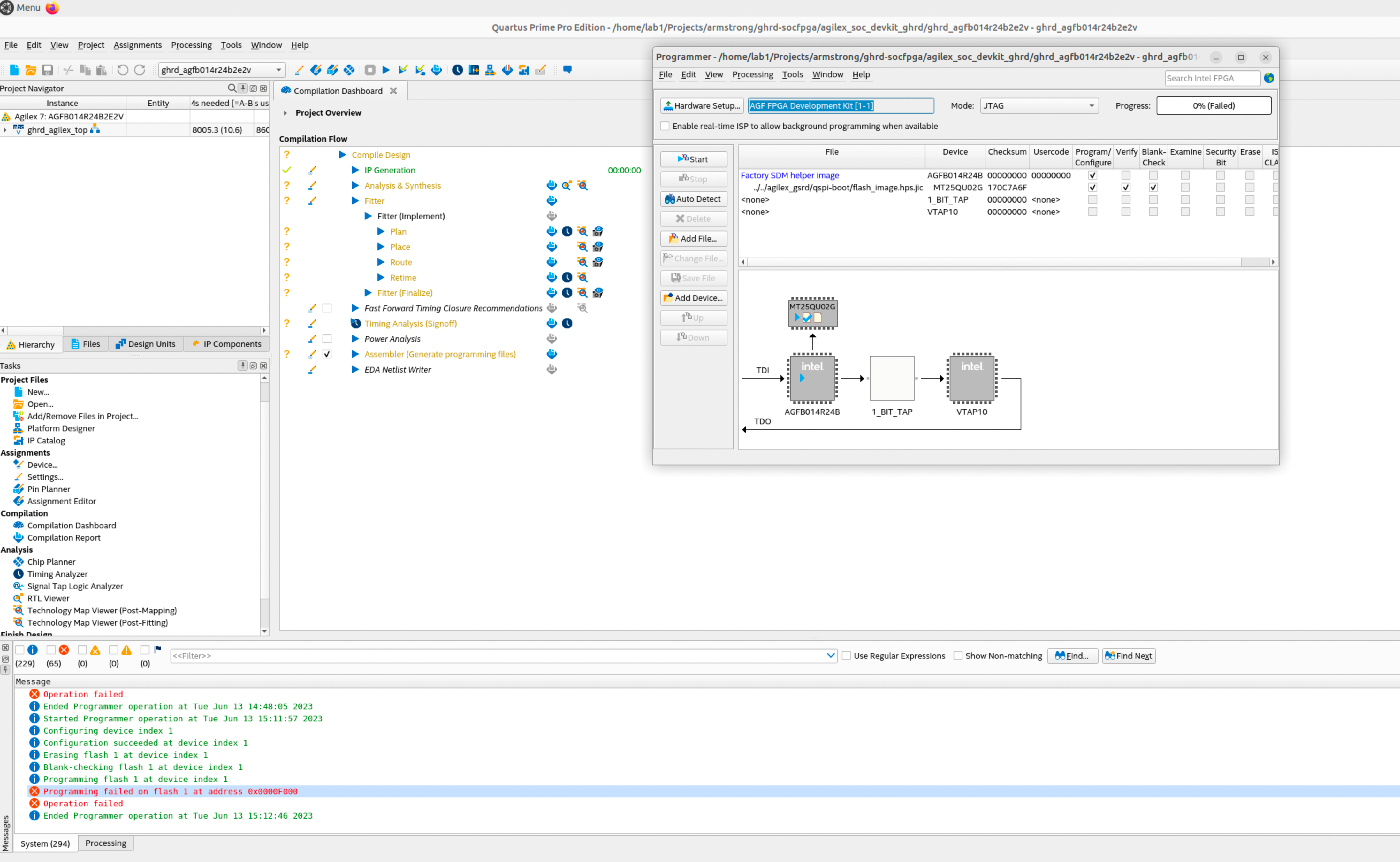Open the Mode JTAG dropdown
The height and width of the screenshot is (862, 1400).
[x=1039, y=105]
